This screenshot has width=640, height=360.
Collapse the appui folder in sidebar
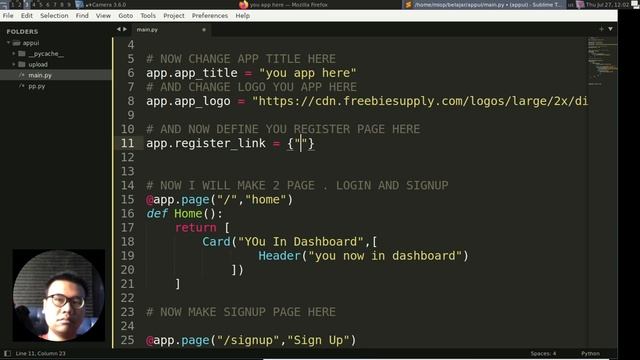[x=8, y=42]
